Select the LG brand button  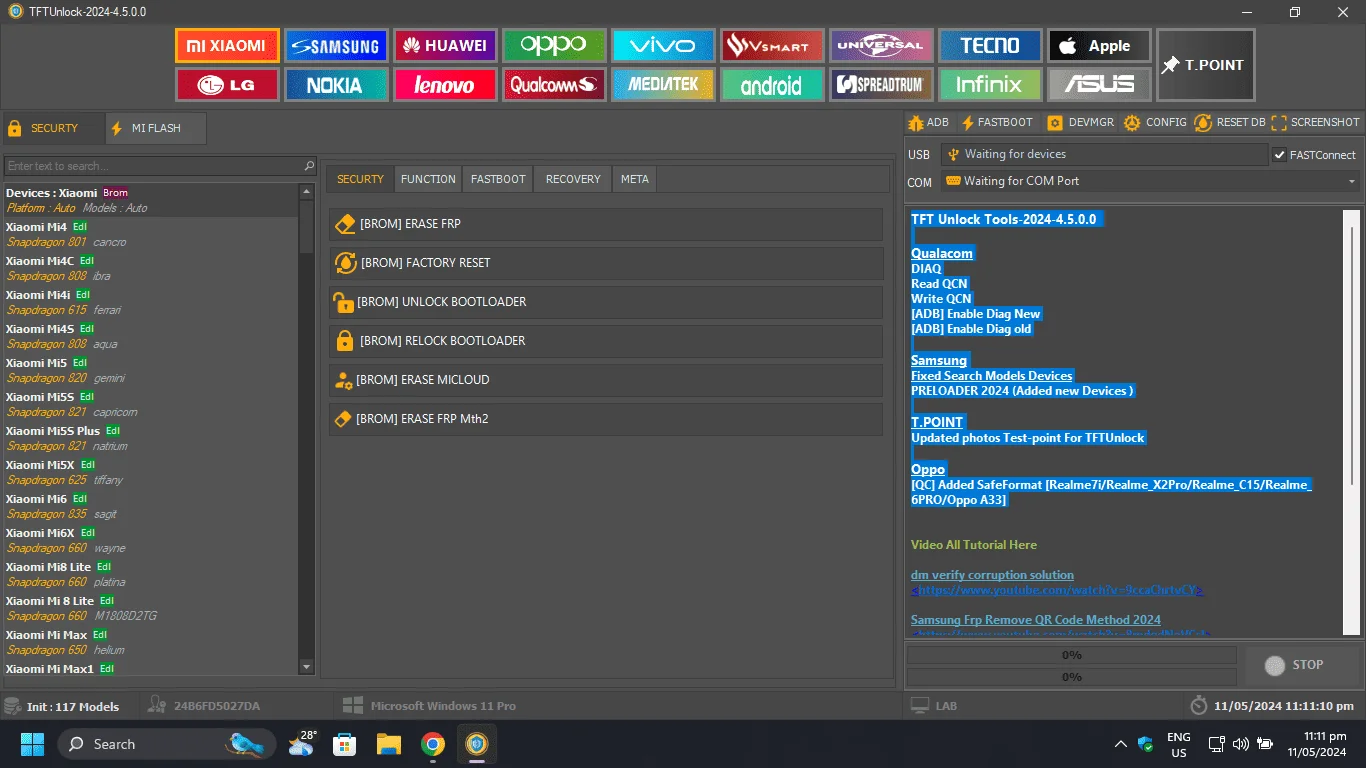pos(227,84)
